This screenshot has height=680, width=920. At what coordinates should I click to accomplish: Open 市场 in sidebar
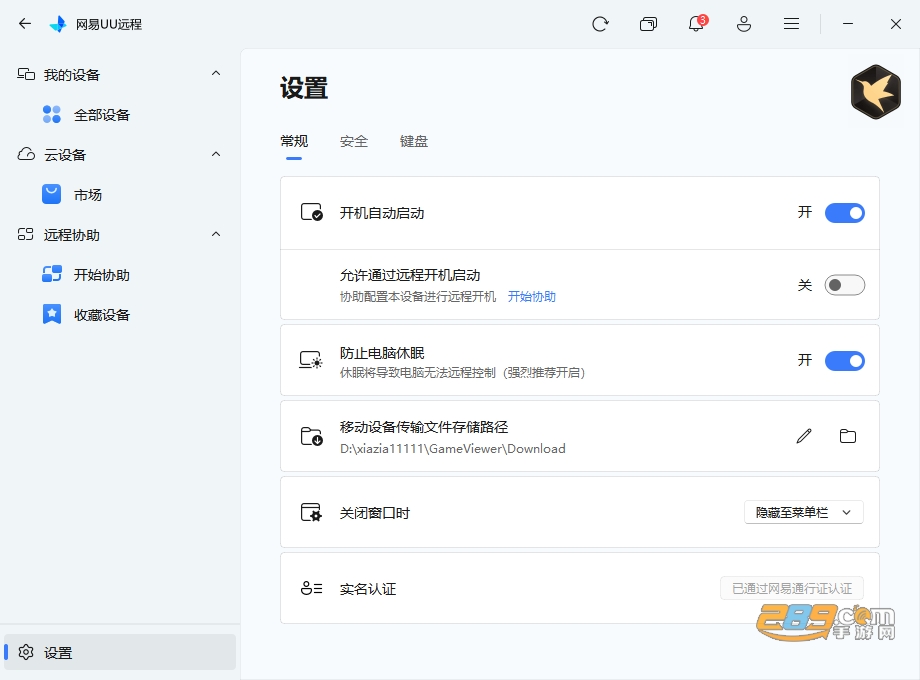120,194
